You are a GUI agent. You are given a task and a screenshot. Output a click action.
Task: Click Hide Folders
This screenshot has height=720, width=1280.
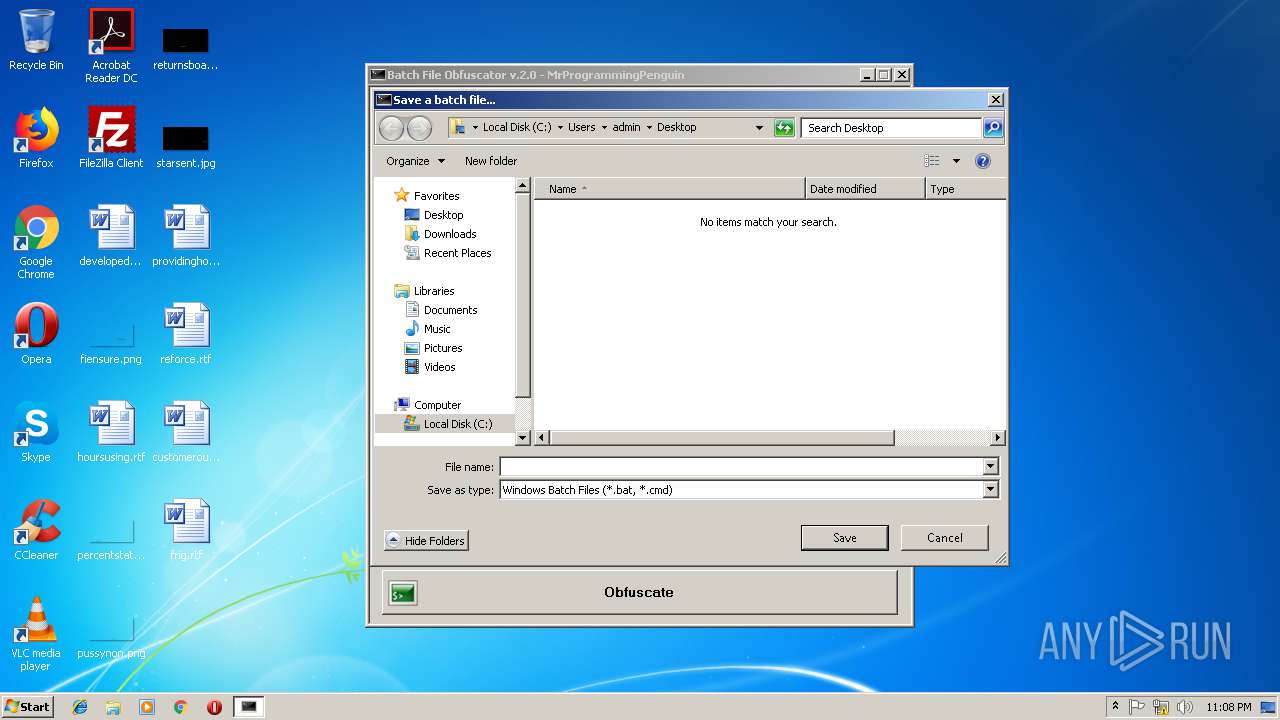[426, 541]
